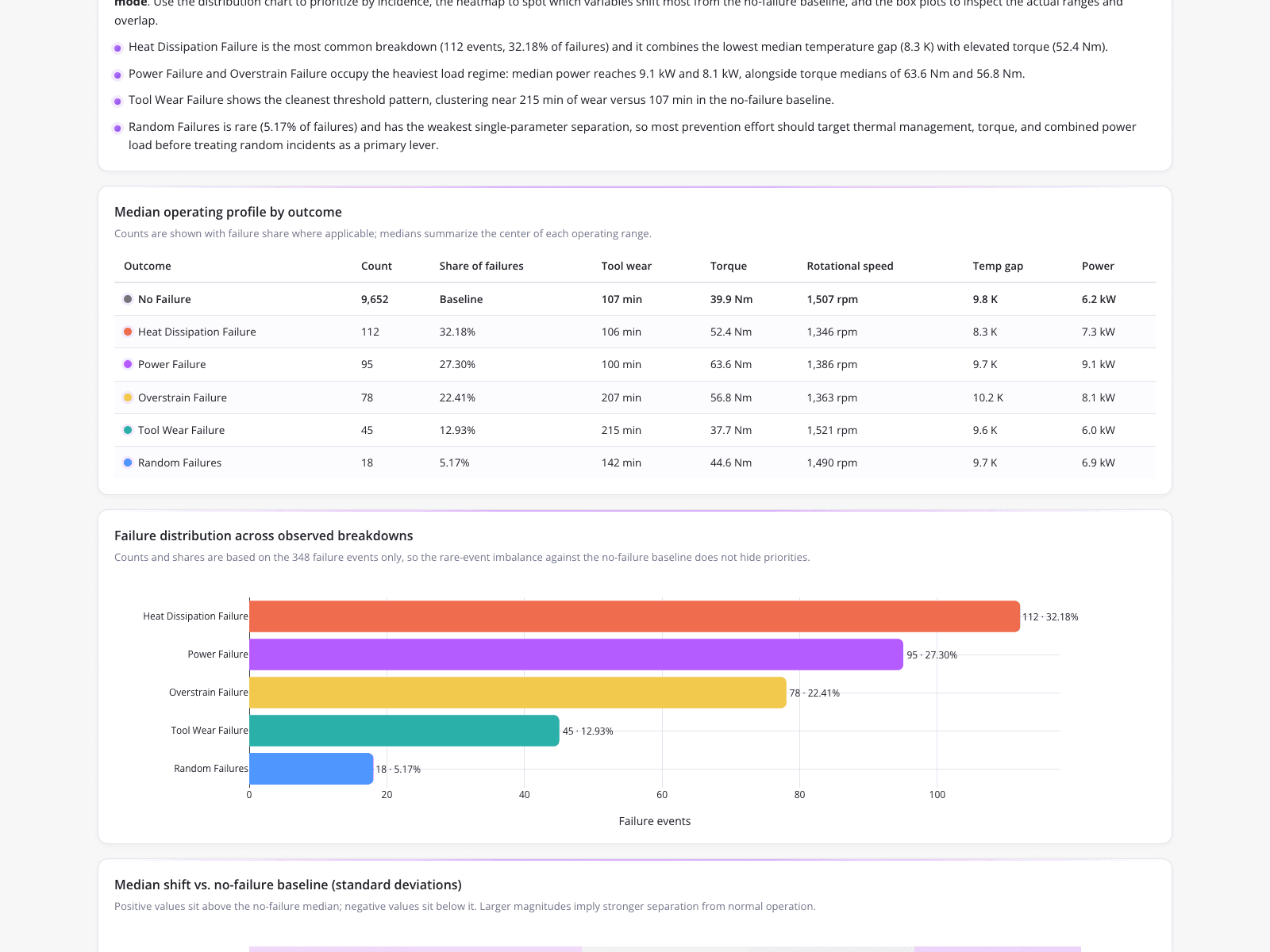Select the 44.6 Nm torque cell
1270x952 pixels.
731,463
